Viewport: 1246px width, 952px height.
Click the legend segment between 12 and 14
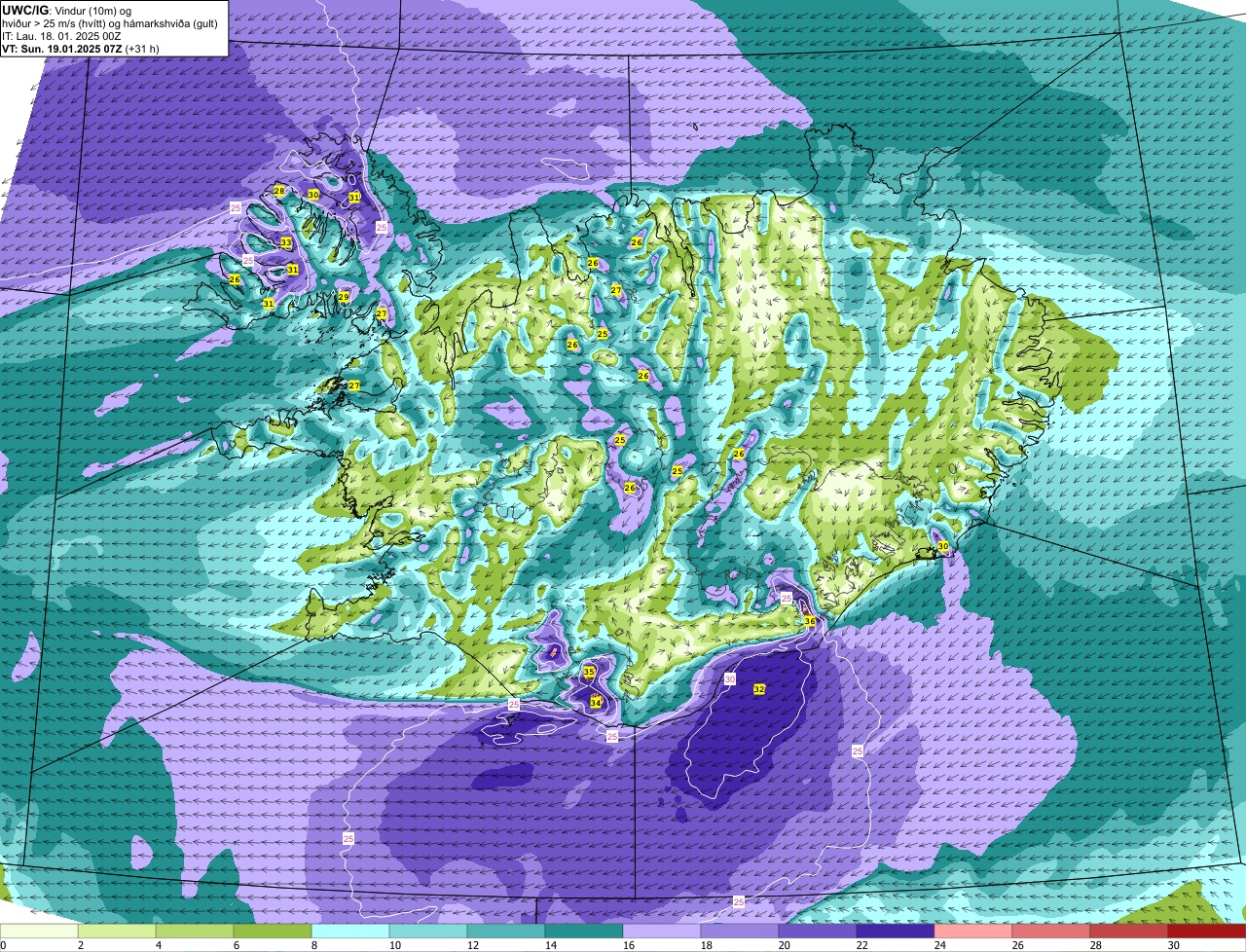[506, 931]
